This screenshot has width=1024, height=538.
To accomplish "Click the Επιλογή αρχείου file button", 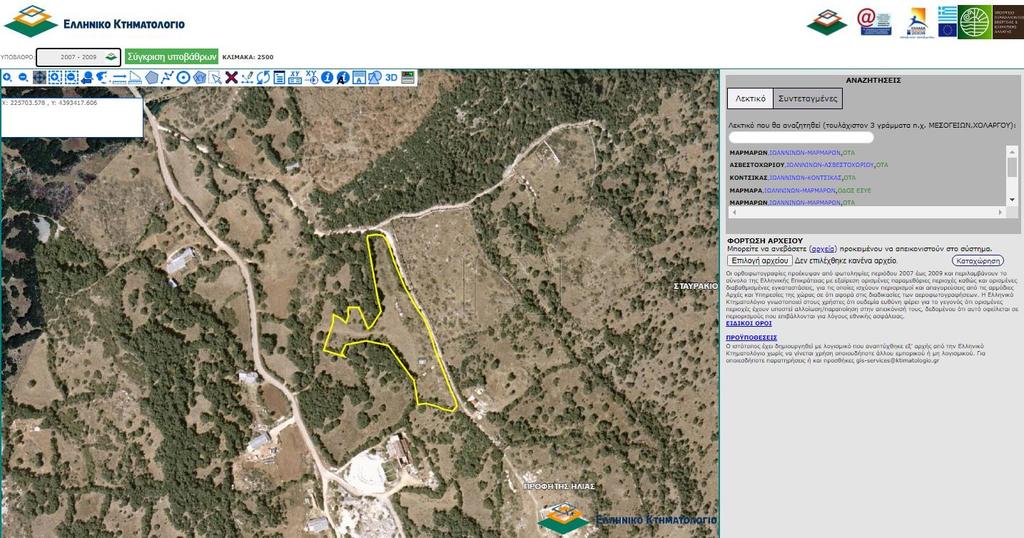I will (x=760, y=261).
